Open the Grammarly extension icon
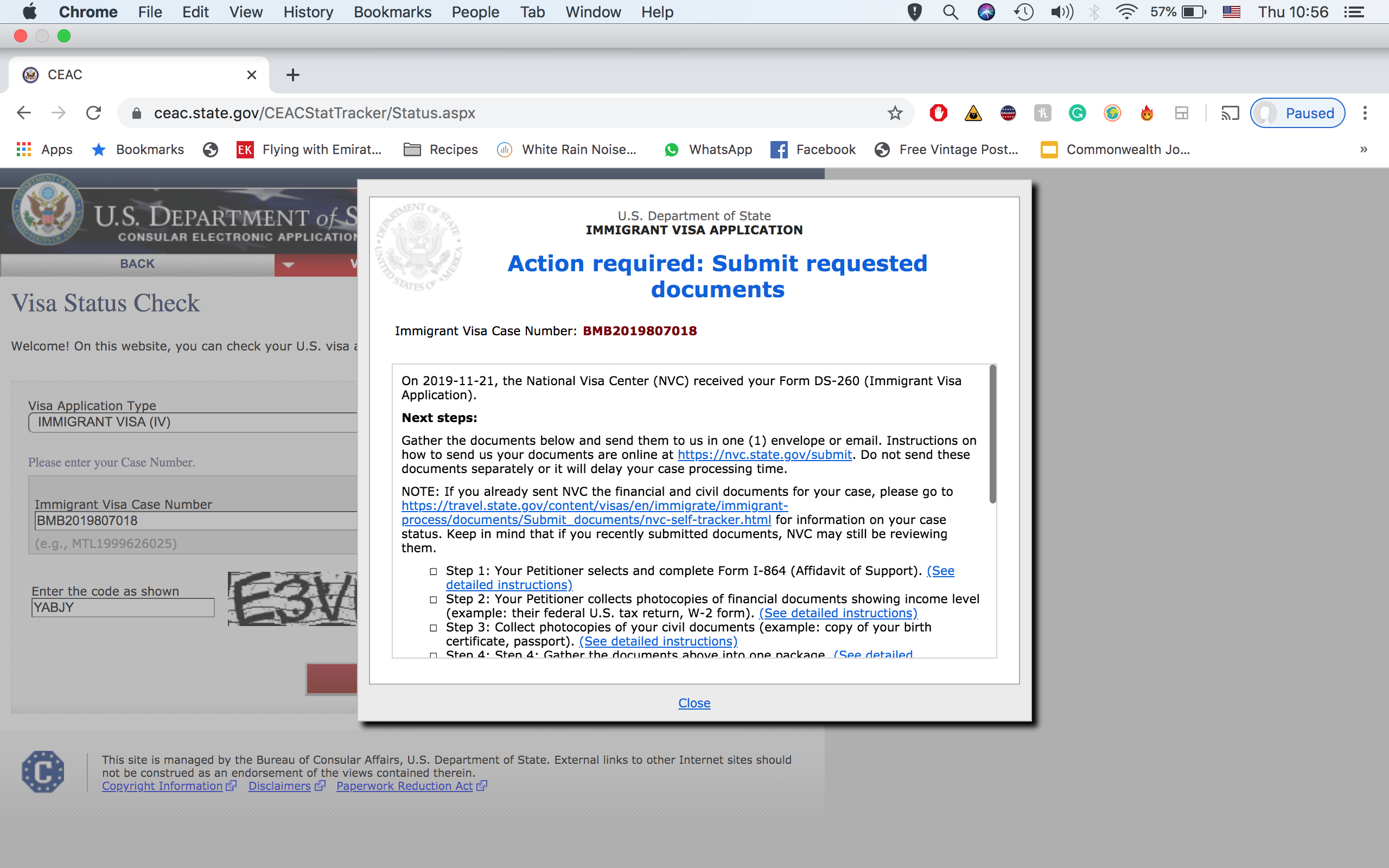The height and width of the screenshot is (868, 1389). coord(1078,113)
